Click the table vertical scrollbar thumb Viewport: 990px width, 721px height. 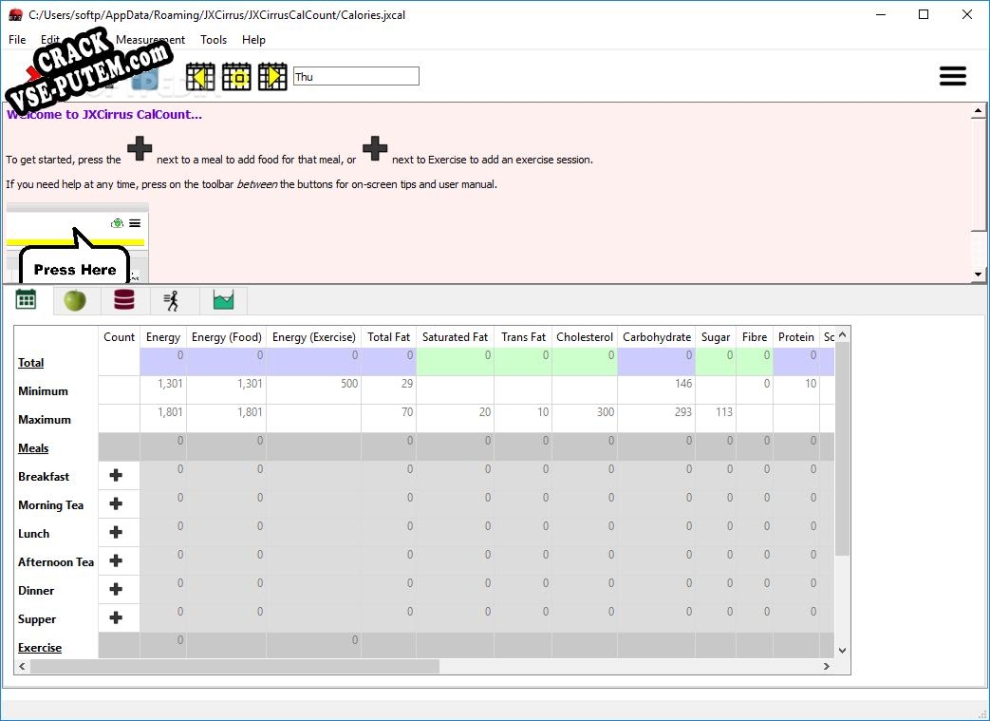tap(842, 449)
